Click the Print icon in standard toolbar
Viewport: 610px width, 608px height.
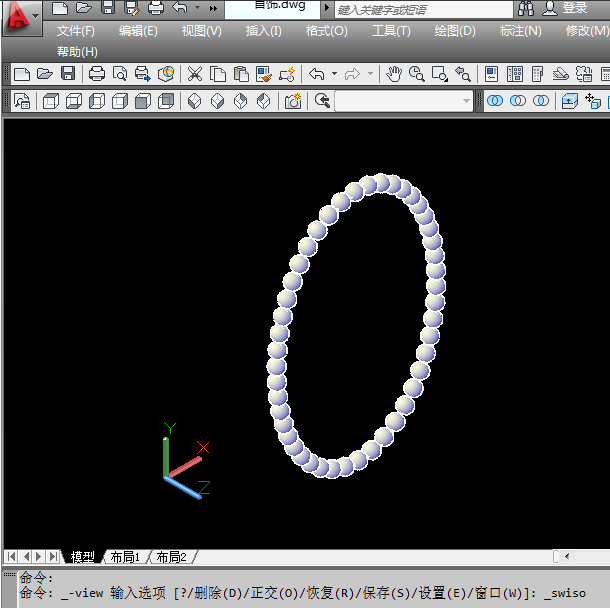click(x=97, y=74)
